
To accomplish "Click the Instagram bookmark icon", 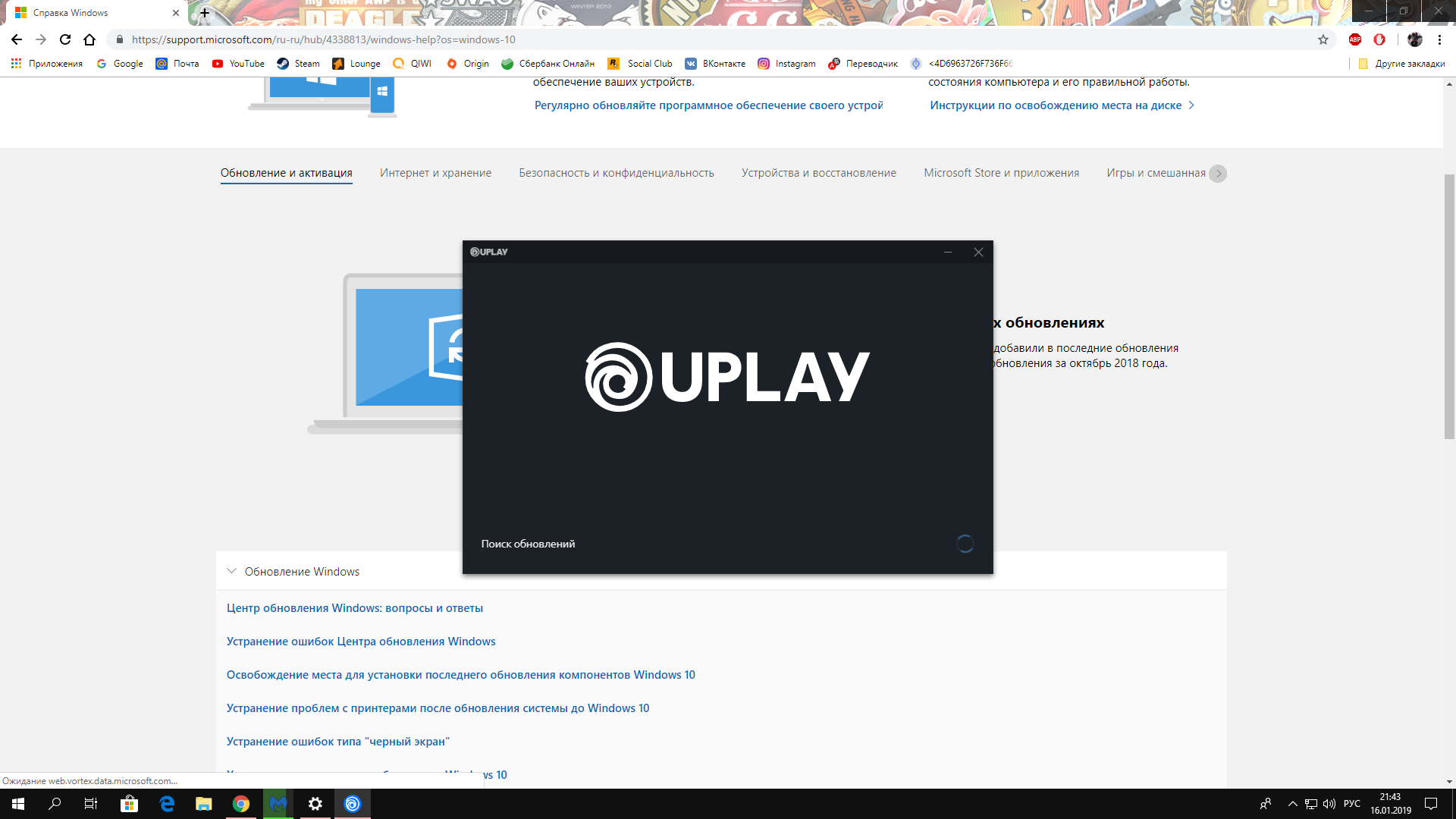I will click(x=763, y=63).
